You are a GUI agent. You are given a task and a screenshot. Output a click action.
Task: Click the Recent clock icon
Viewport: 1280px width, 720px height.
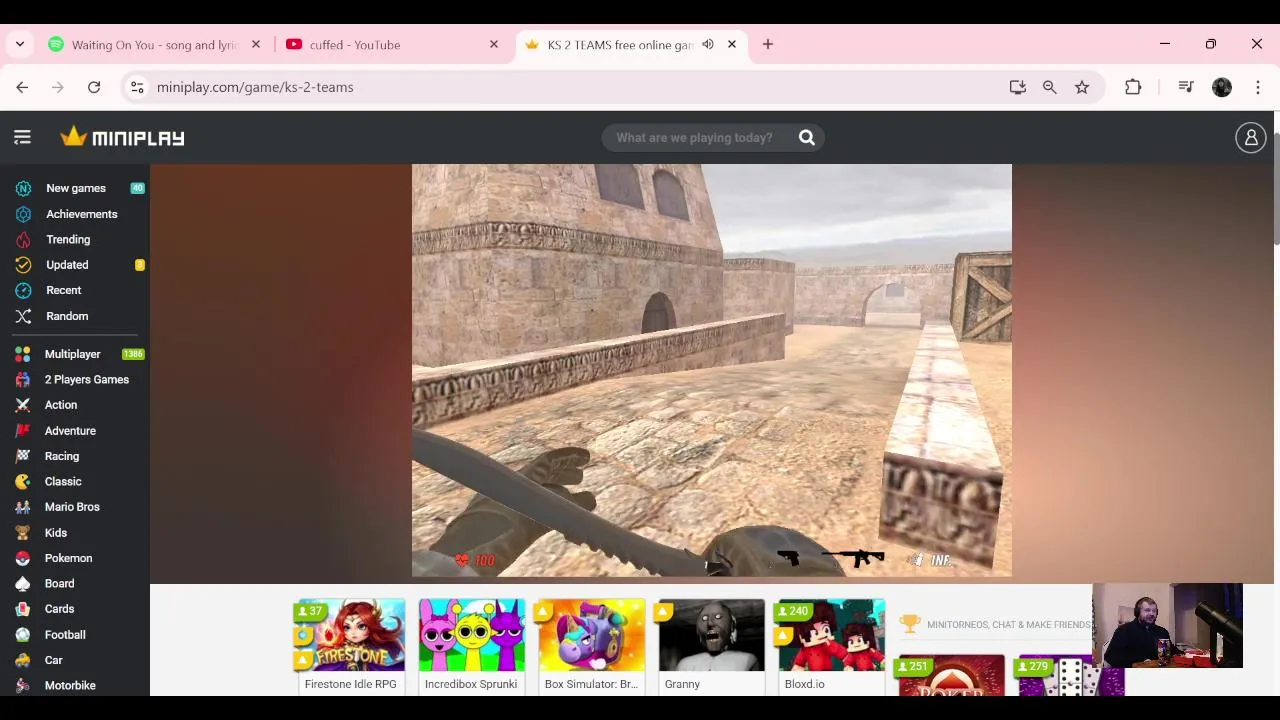[23, 290]
